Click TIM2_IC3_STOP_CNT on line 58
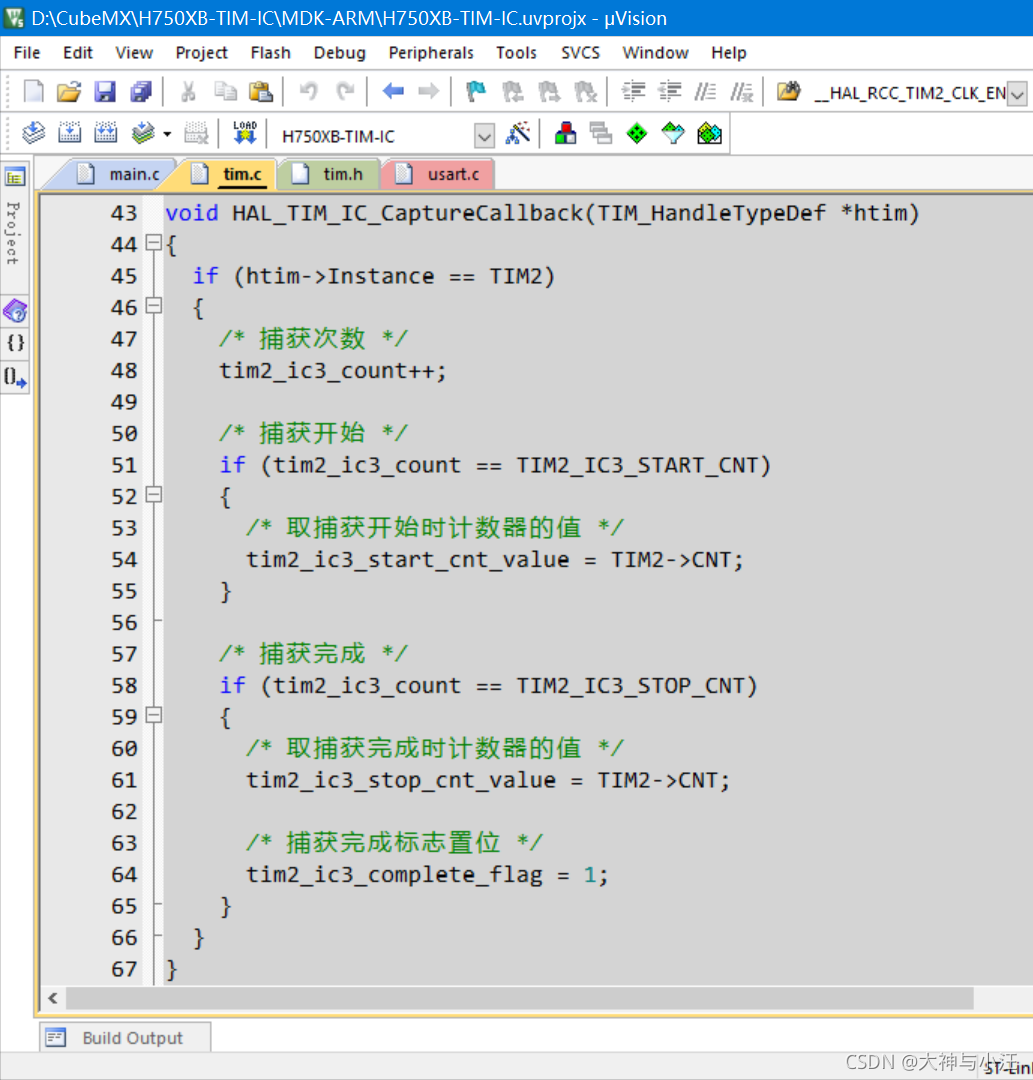1033x1080 pixels. tap(630, 686)
